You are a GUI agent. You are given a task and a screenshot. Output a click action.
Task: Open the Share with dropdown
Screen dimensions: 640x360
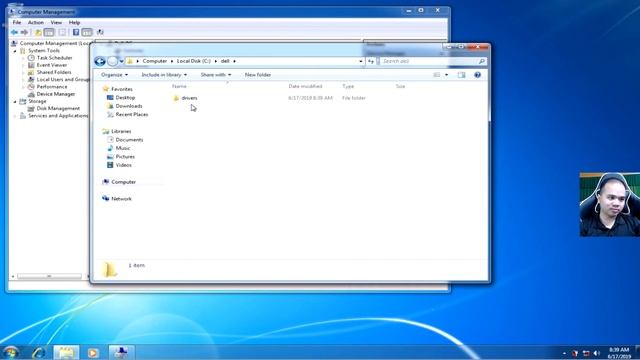coord(216,75)
